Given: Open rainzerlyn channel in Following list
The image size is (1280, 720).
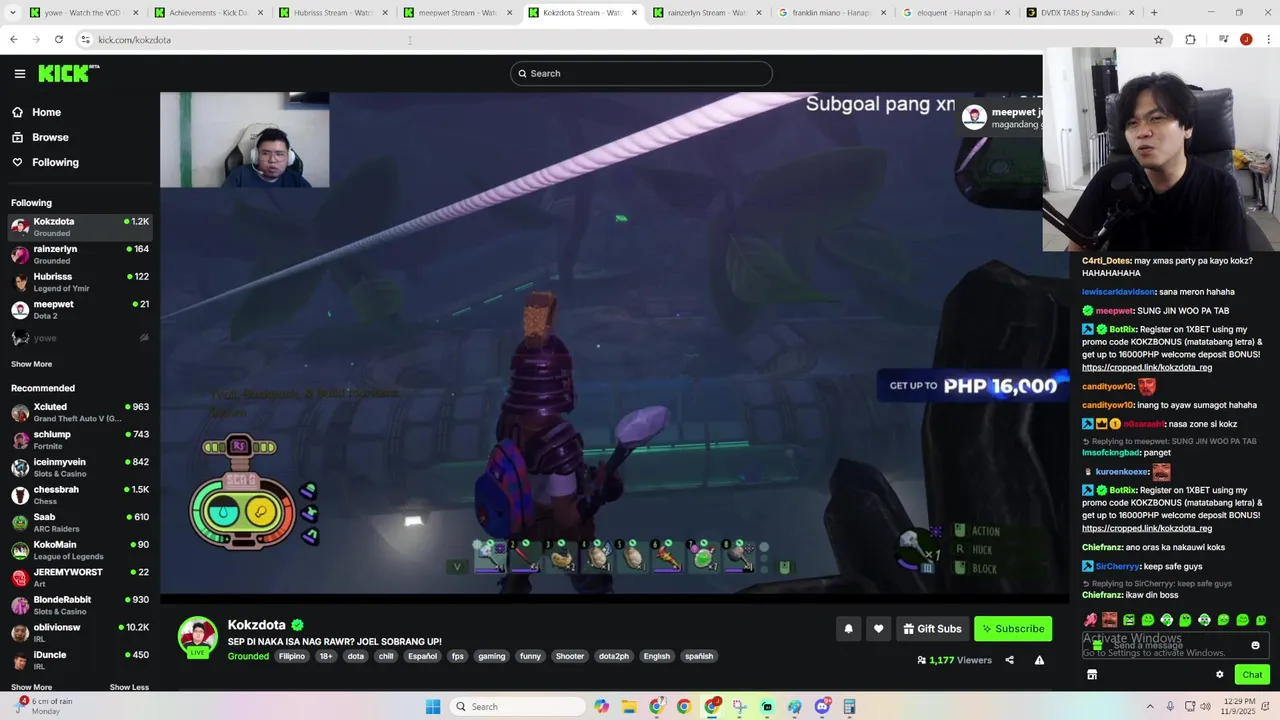Looking at the screenshot, I should (80, 255).
